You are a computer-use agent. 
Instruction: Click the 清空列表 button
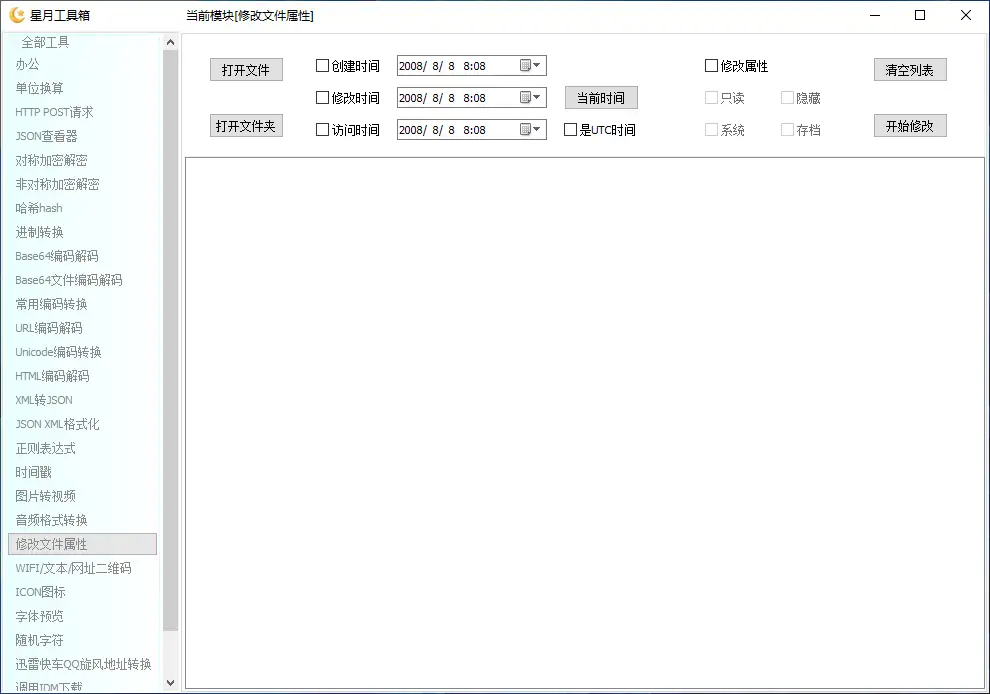(910, 69)
